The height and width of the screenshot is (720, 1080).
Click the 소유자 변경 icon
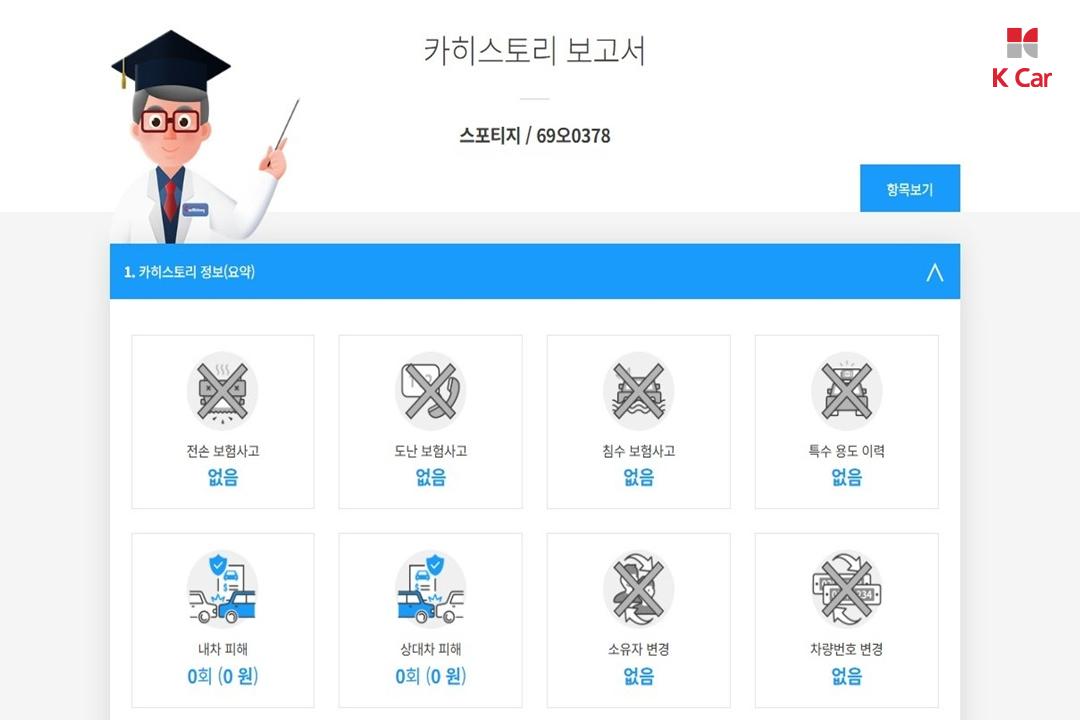click(638, 588)
